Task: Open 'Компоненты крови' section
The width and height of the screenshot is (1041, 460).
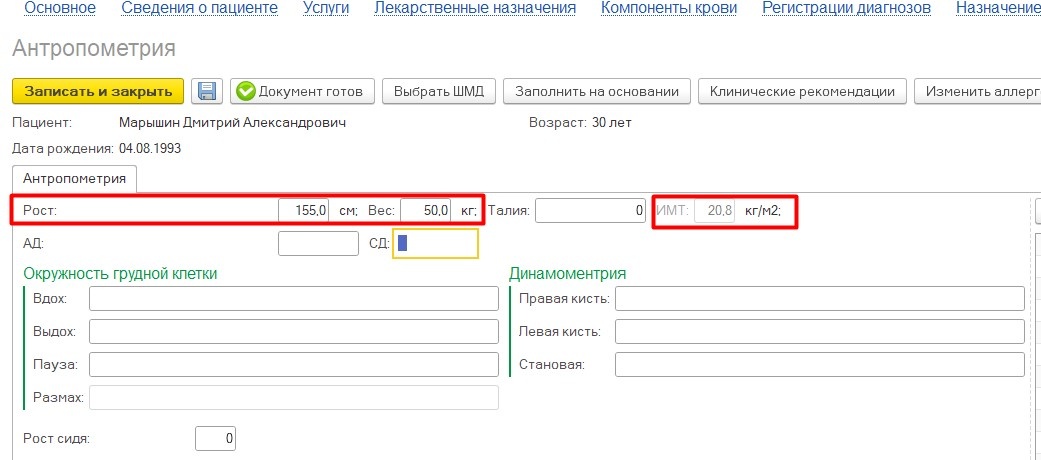Action: pyautogui.click(x=669, y=8)
